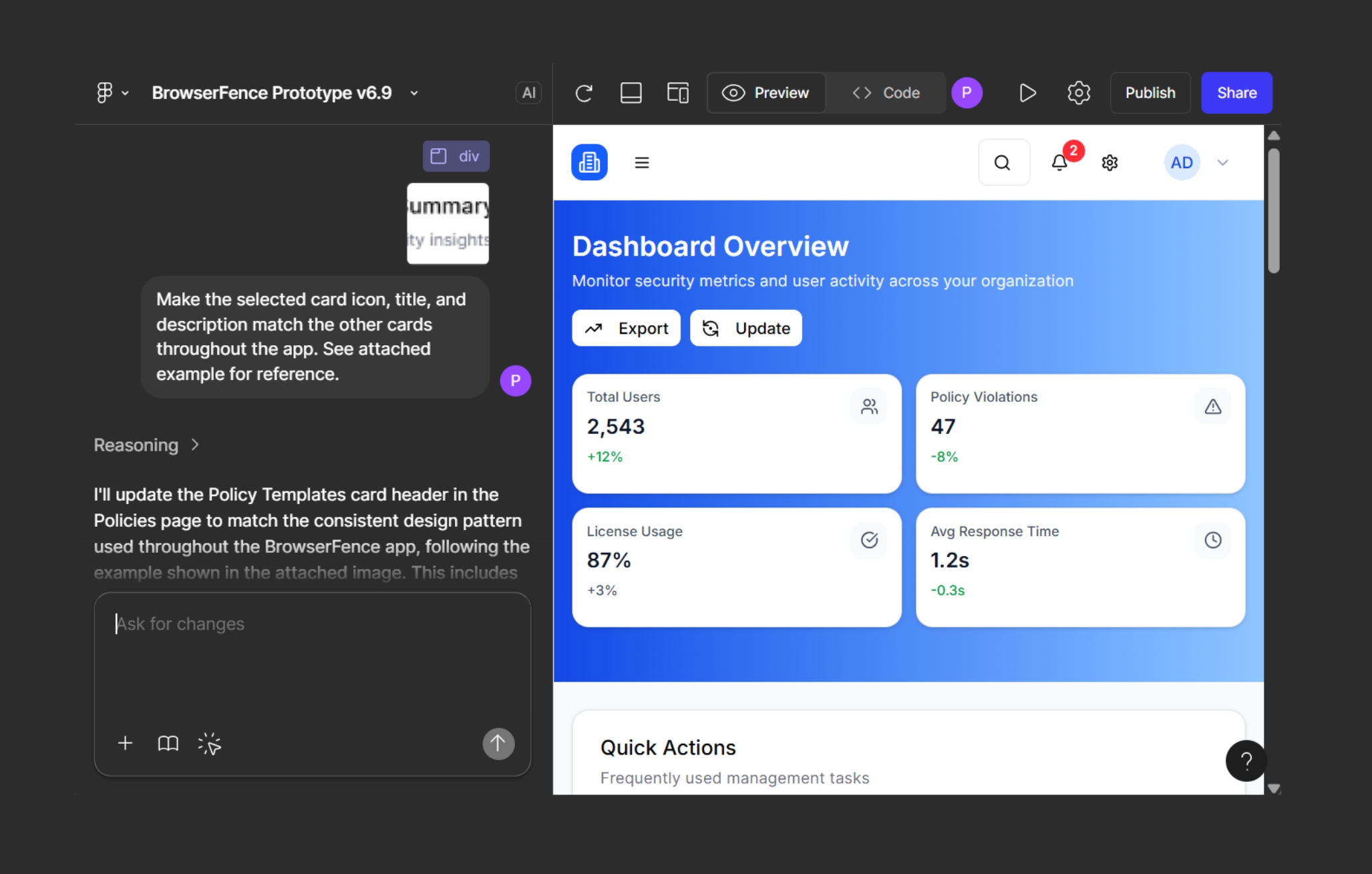Switch to the Code tab
The width and height of the screenshot is (1372, 874).
click(886, 93)
